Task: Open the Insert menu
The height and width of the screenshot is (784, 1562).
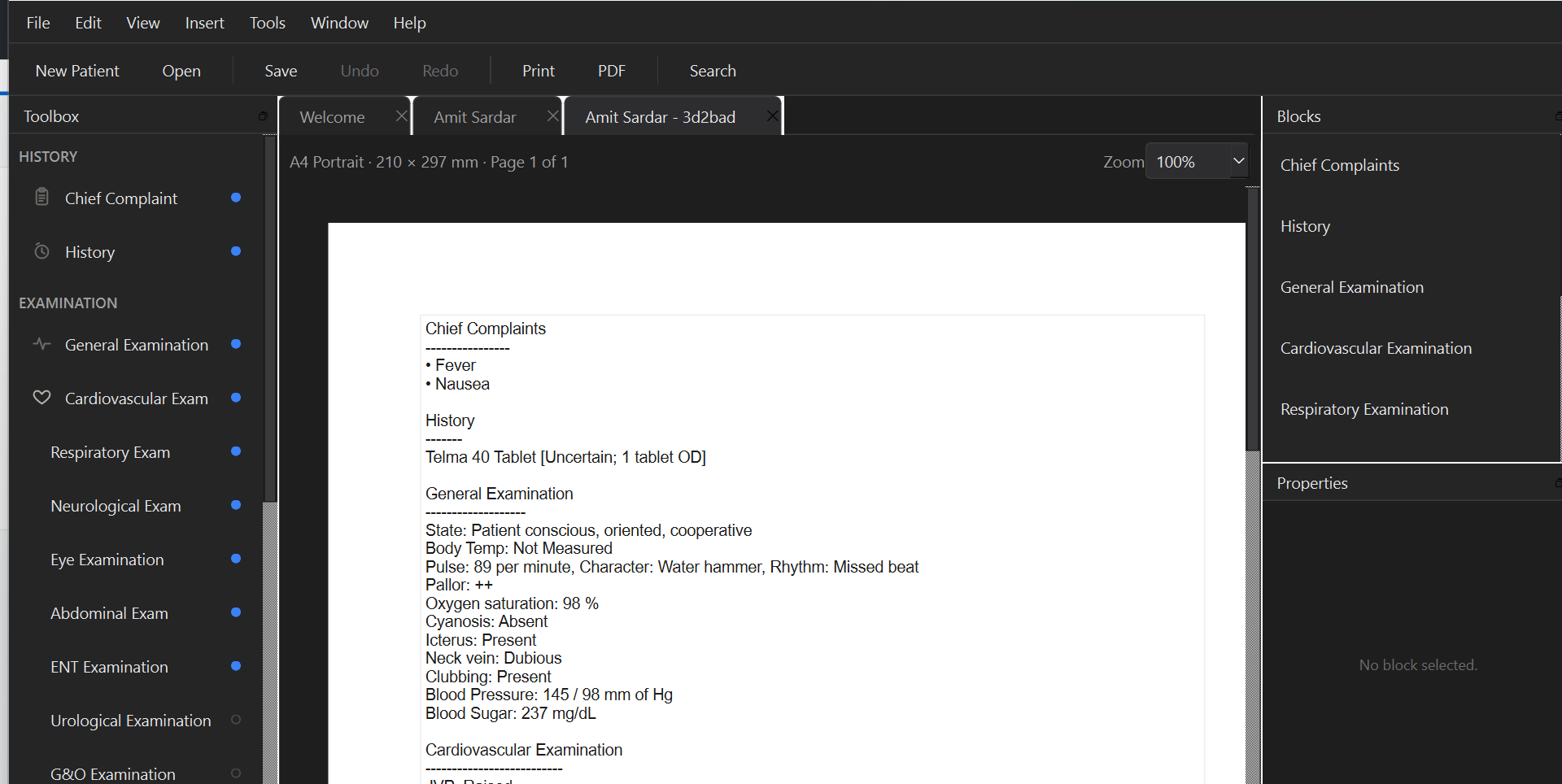Action: pos(204,23)
